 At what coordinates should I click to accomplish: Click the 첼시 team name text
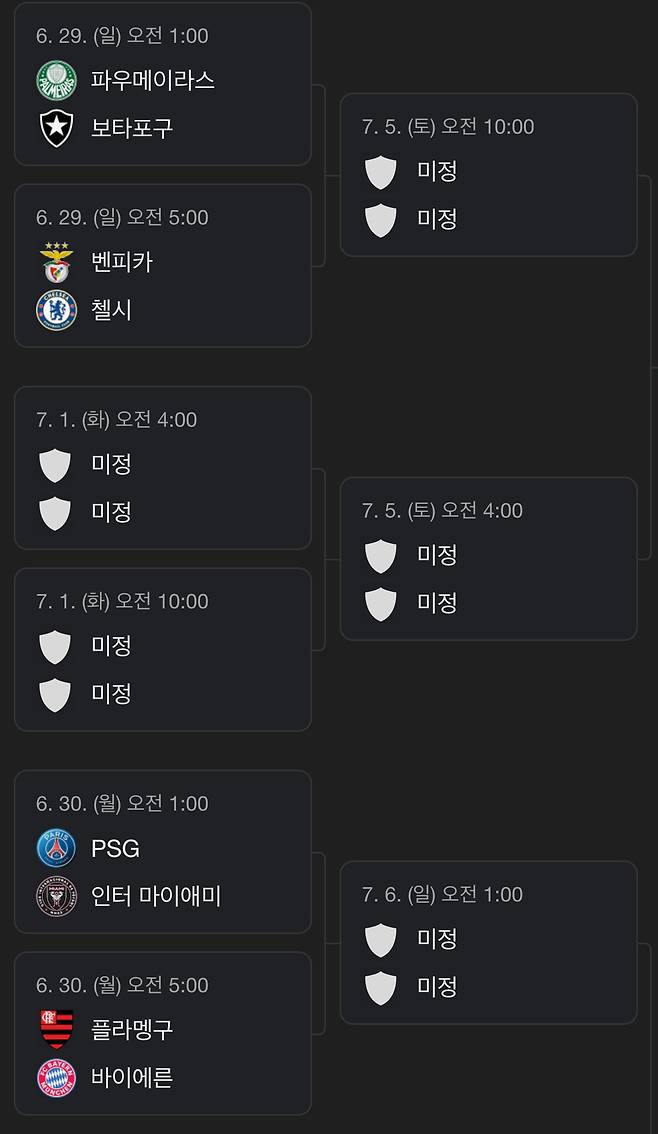(112, 311)
